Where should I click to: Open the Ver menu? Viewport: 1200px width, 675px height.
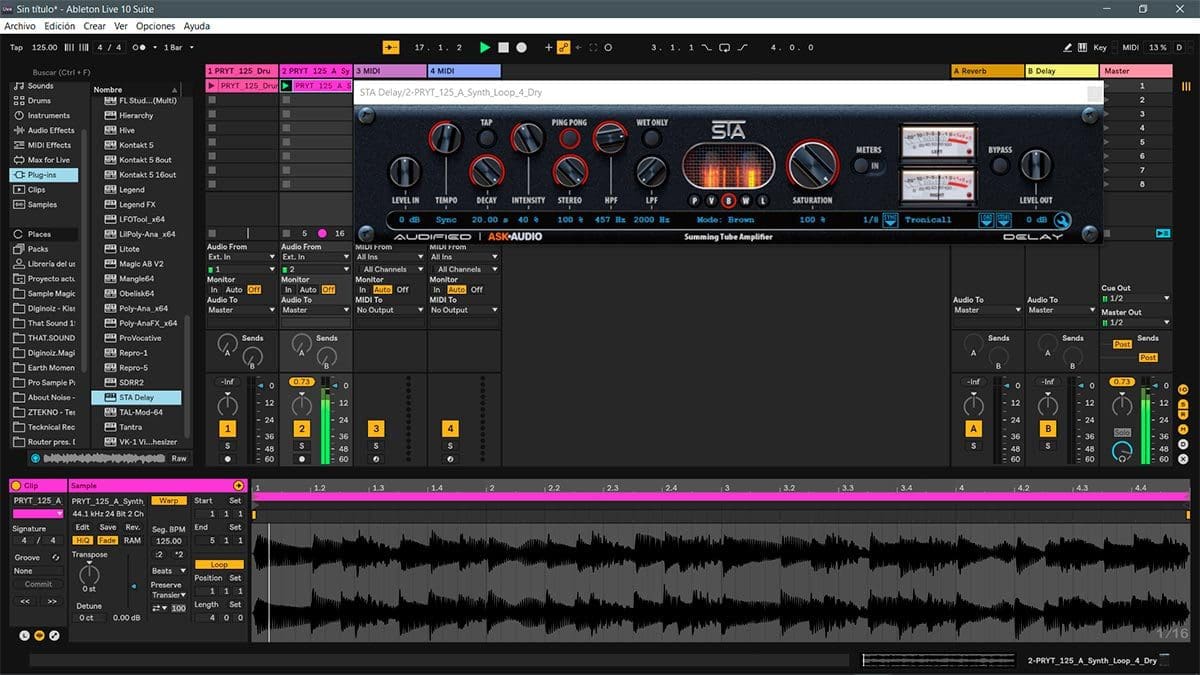tap(121, 26)
